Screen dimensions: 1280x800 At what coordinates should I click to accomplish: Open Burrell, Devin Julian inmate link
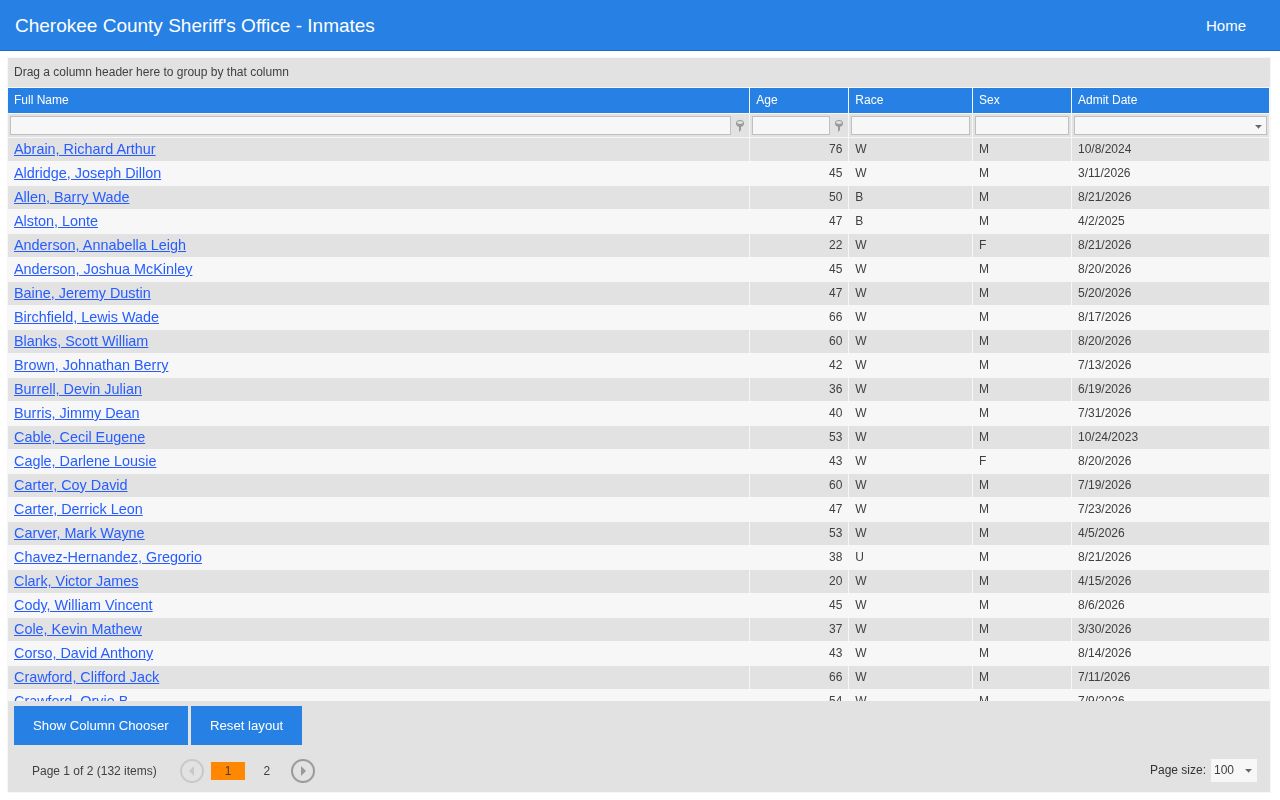pyautogui.click(x=78, y=389)
